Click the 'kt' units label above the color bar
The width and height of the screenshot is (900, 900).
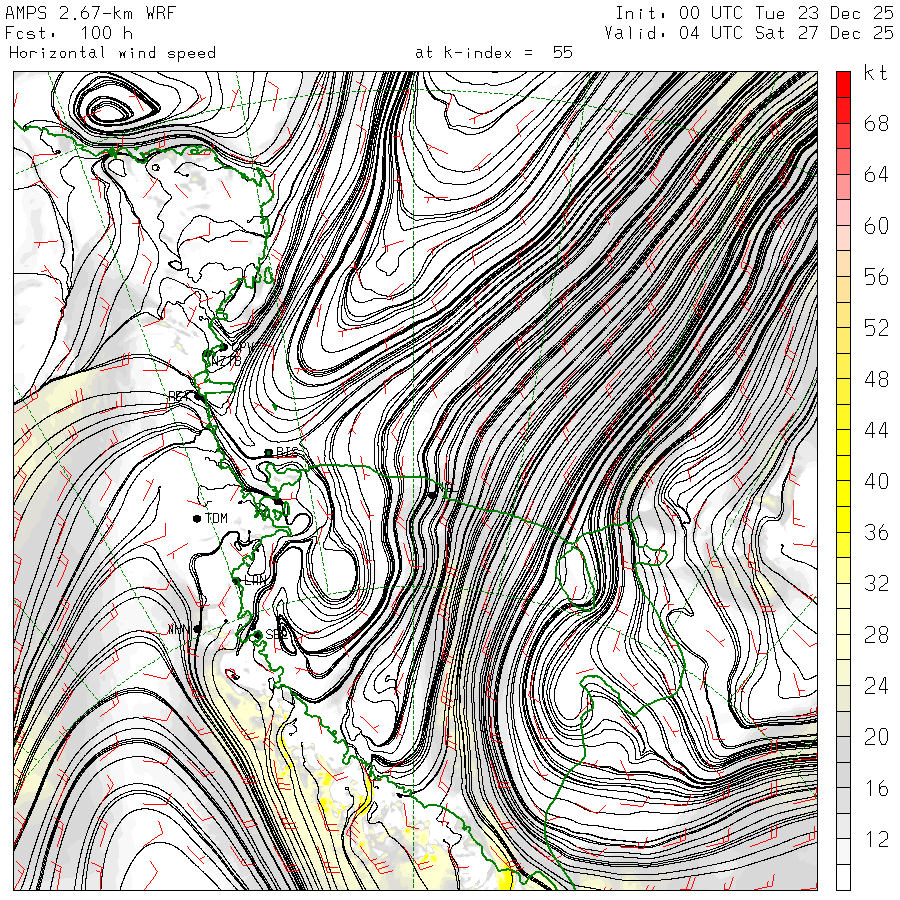click(875, 73)
